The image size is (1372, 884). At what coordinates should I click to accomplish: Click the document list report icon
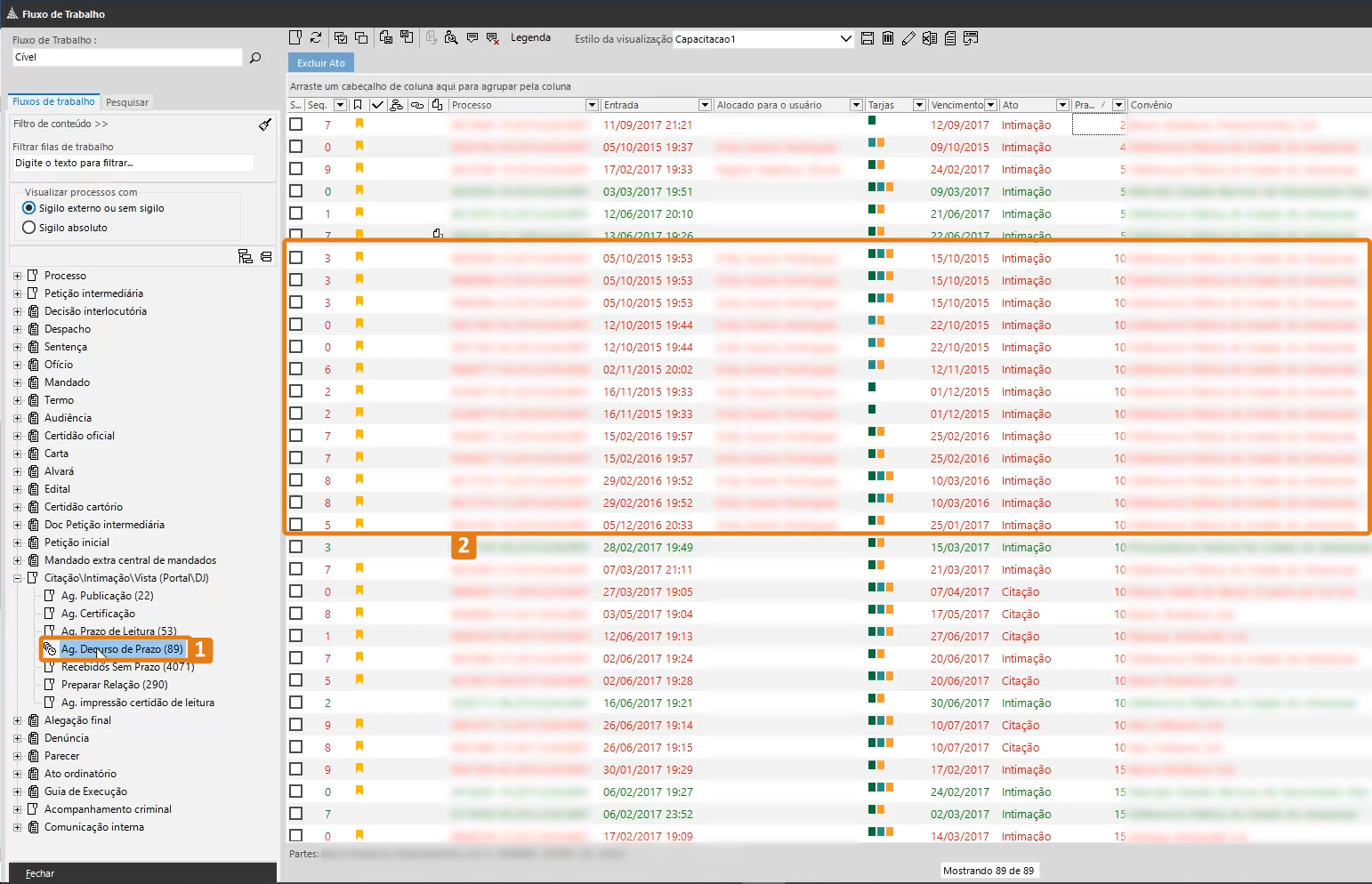pos(950,38)
